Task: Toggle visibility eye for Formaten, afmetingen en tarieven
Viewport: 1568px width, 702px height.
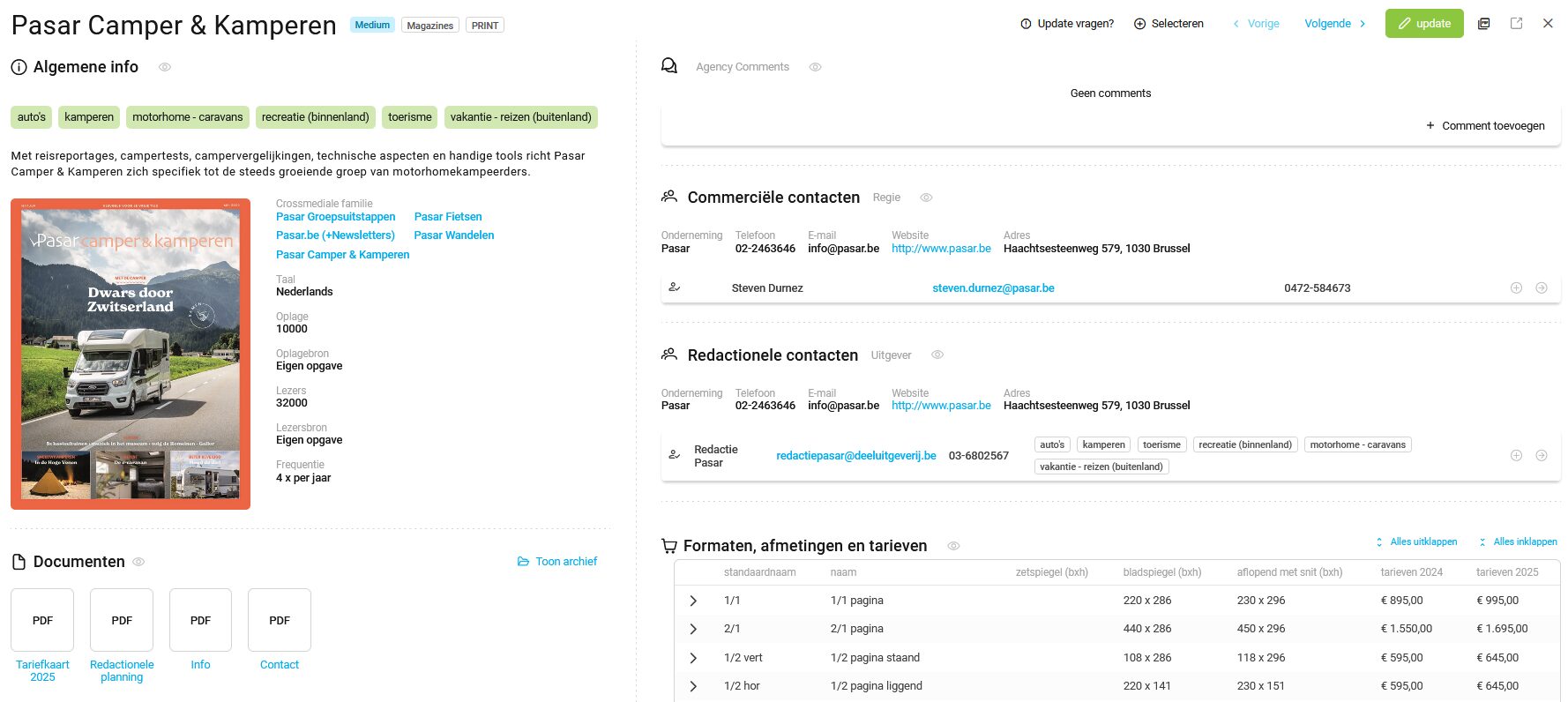Action: (953, 546)
